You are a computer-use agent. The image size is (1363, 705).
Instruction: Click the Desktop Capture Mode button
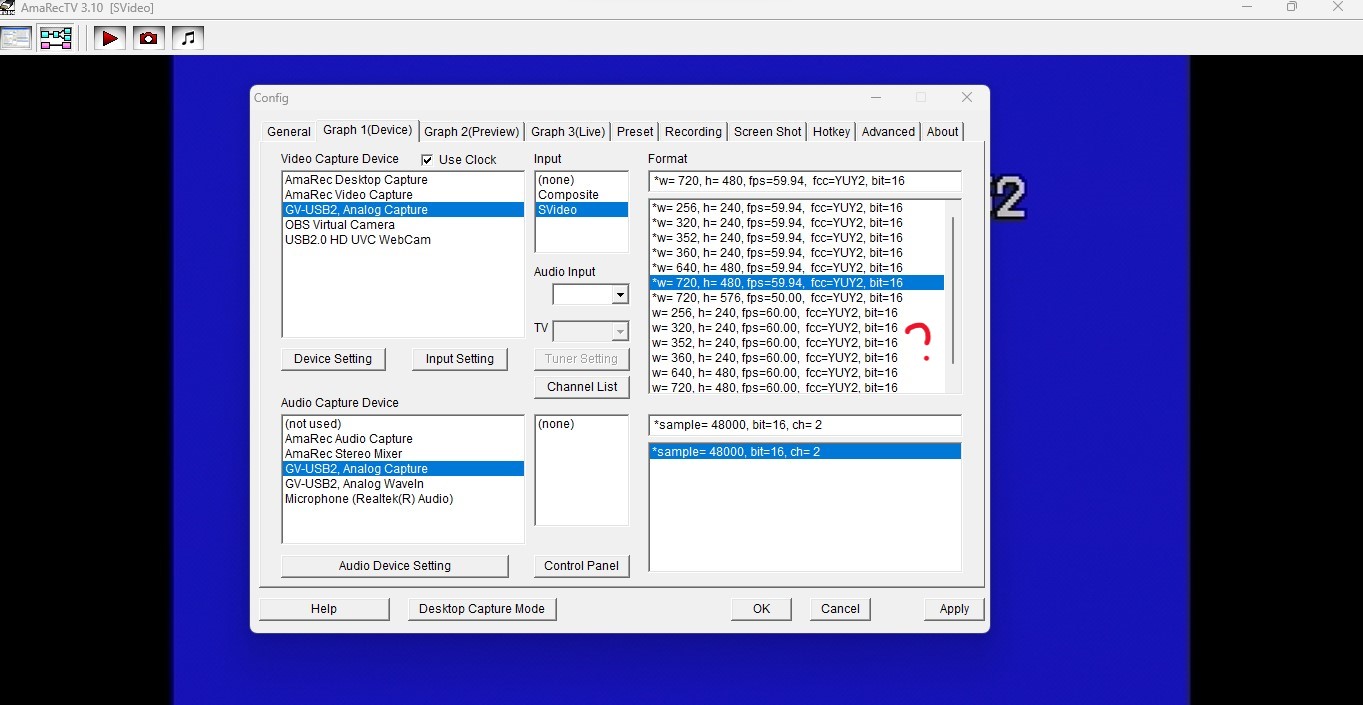tap(482, 609)
